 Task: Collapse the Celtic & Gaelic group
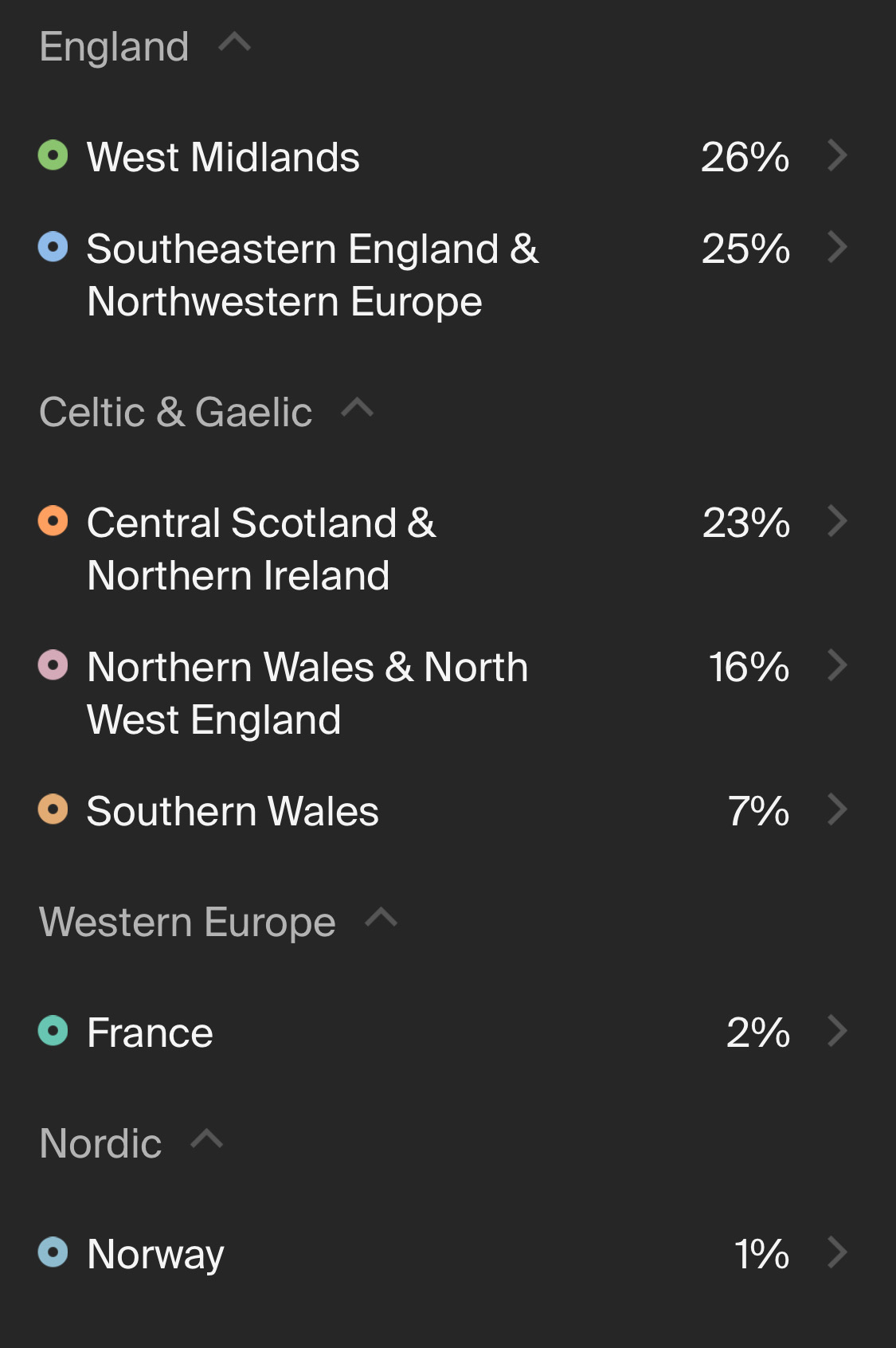pyautogui.click(x=358, y=409)
